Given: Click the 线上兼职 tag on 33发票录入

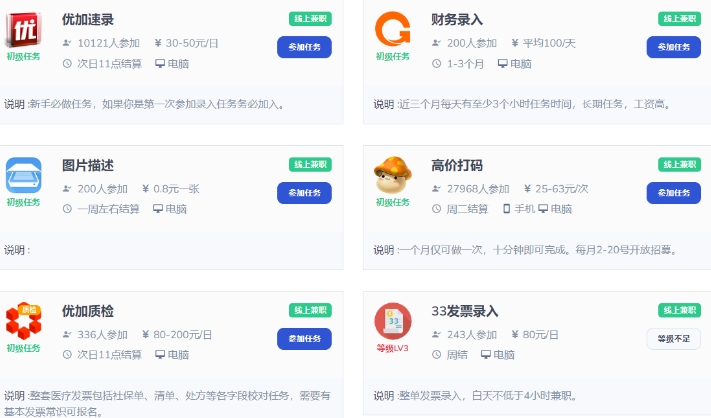Looking at the screenshot, I should coord(680,311).
